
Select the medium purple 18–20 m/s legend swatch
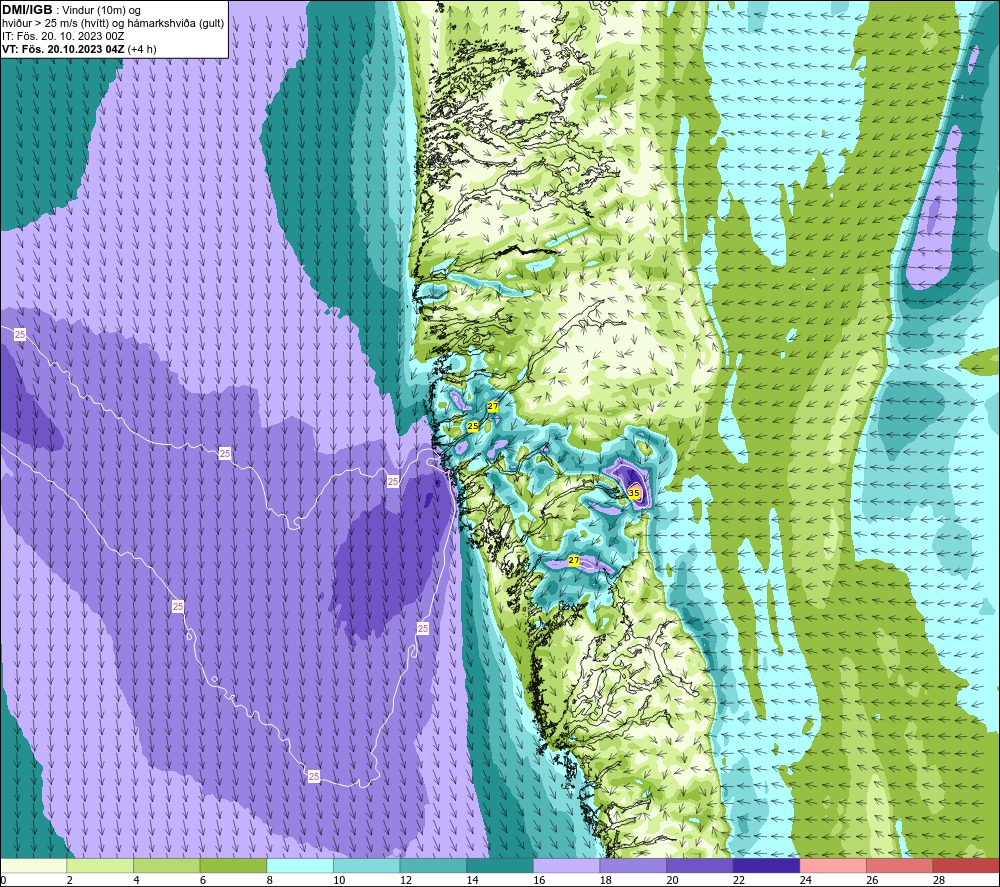tap(633, 865)
